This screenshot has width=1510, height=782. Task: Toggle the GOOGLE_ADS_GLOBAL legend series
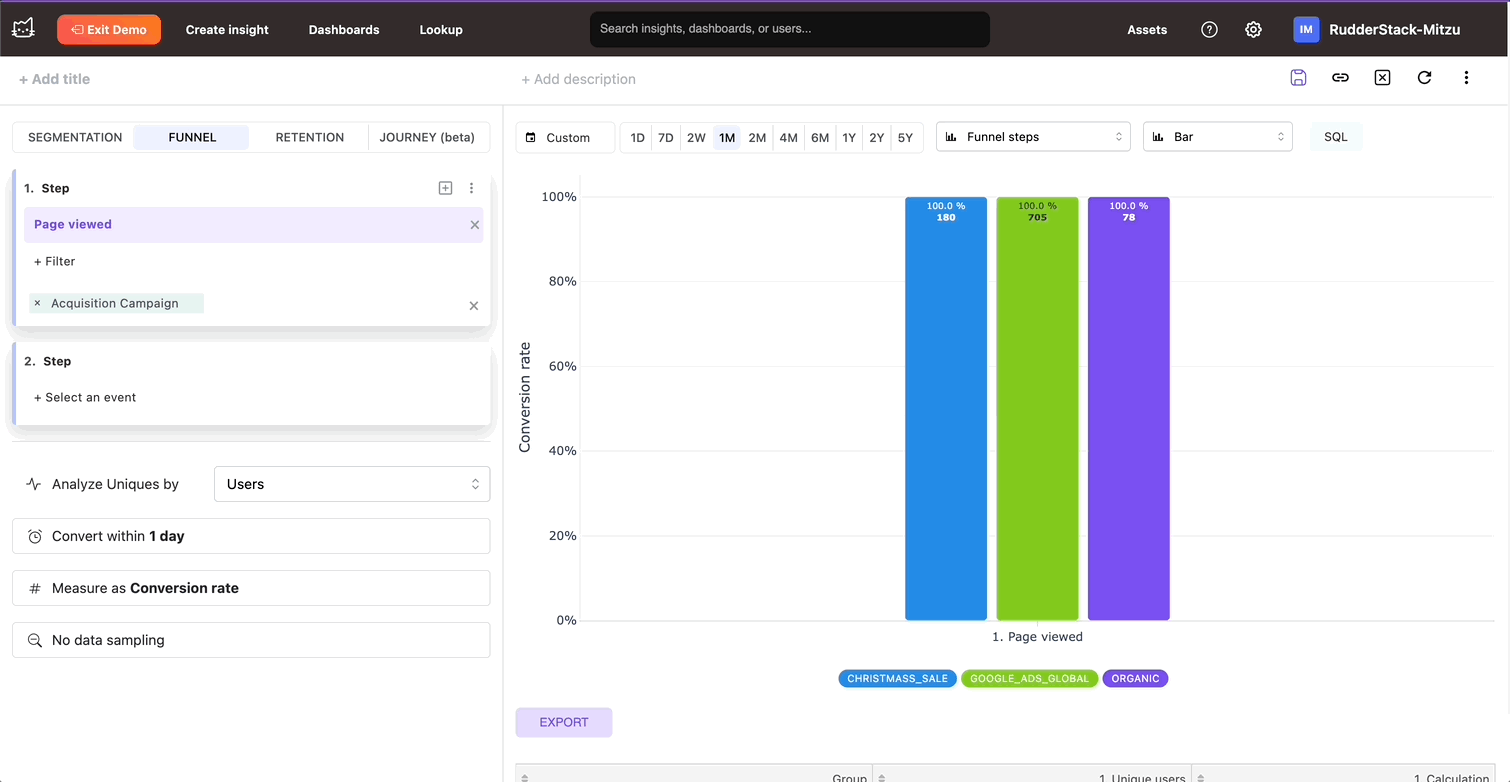pos(1029,678)
